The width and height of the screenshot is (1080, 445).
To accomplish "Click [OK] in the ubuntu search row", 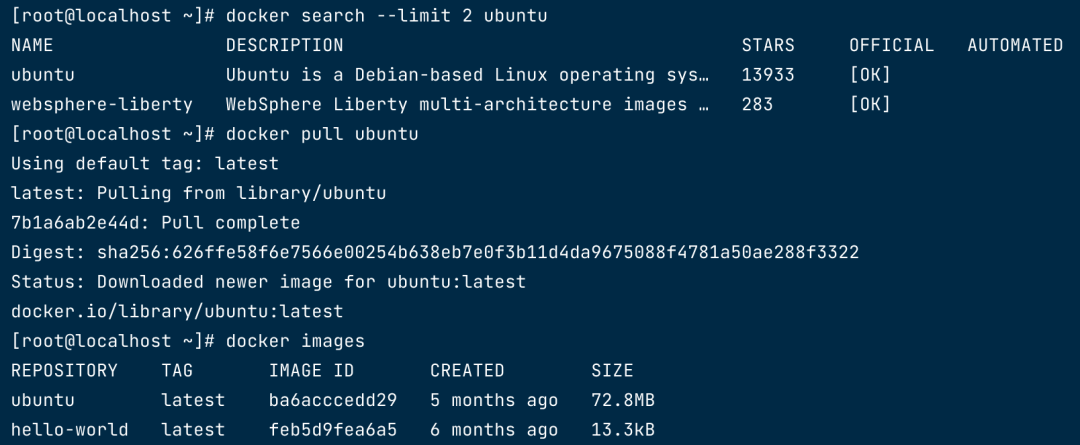I will tap(870, 75).
